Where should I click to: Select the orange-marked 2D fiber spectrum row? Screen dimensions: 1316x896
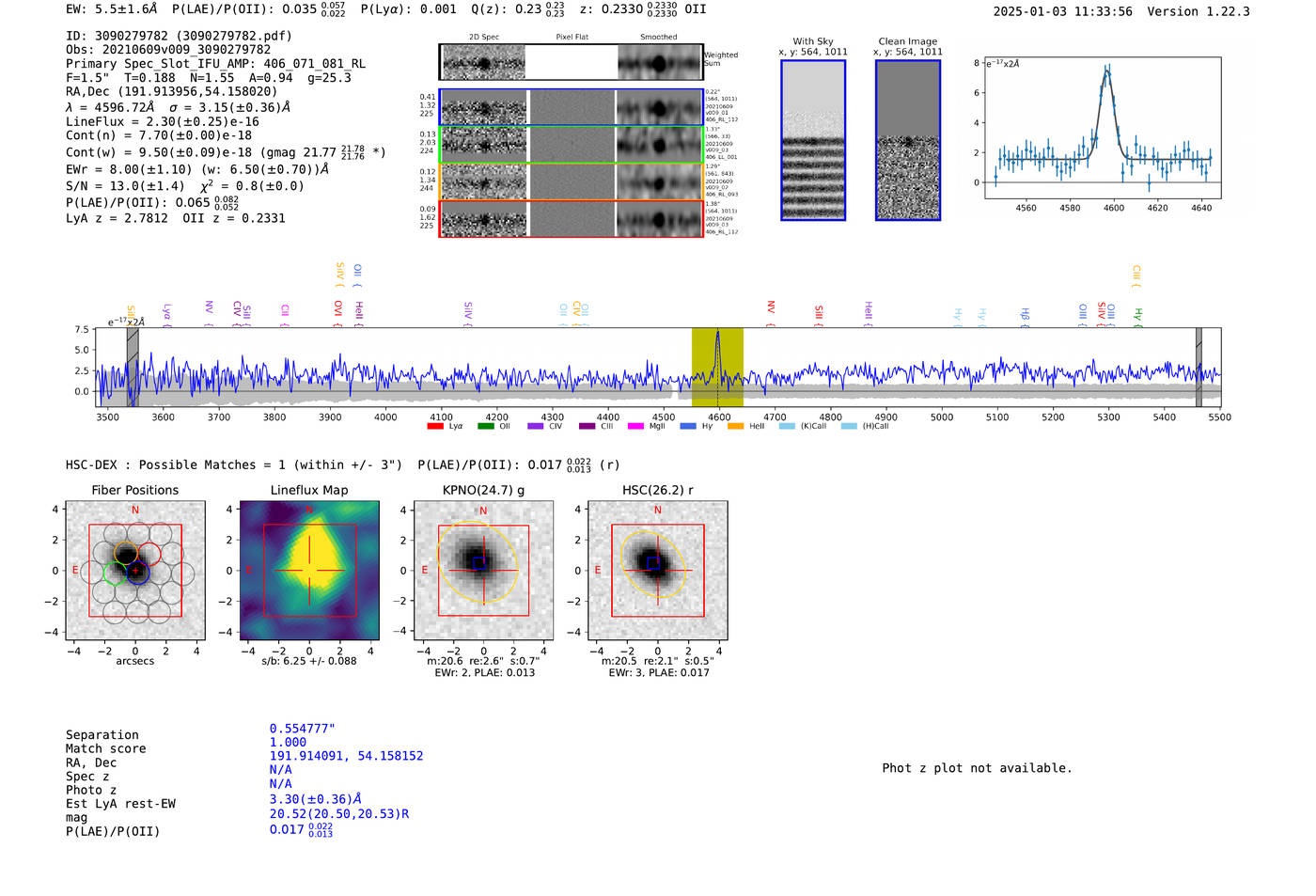click(572, 181)
